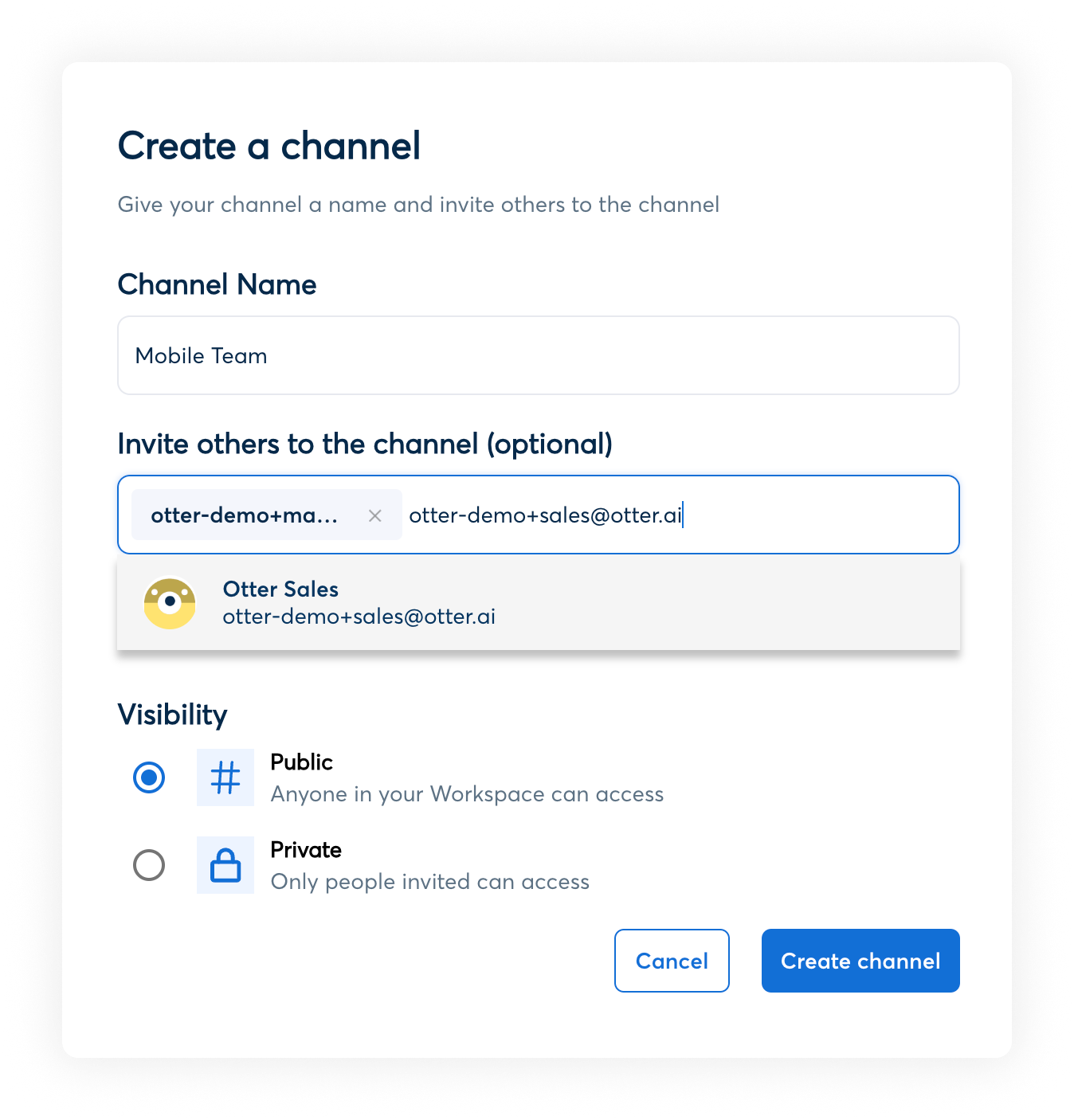Click the Create channel button
The width and height of the screenshot is (1074, 1120).
pos(860,961)
